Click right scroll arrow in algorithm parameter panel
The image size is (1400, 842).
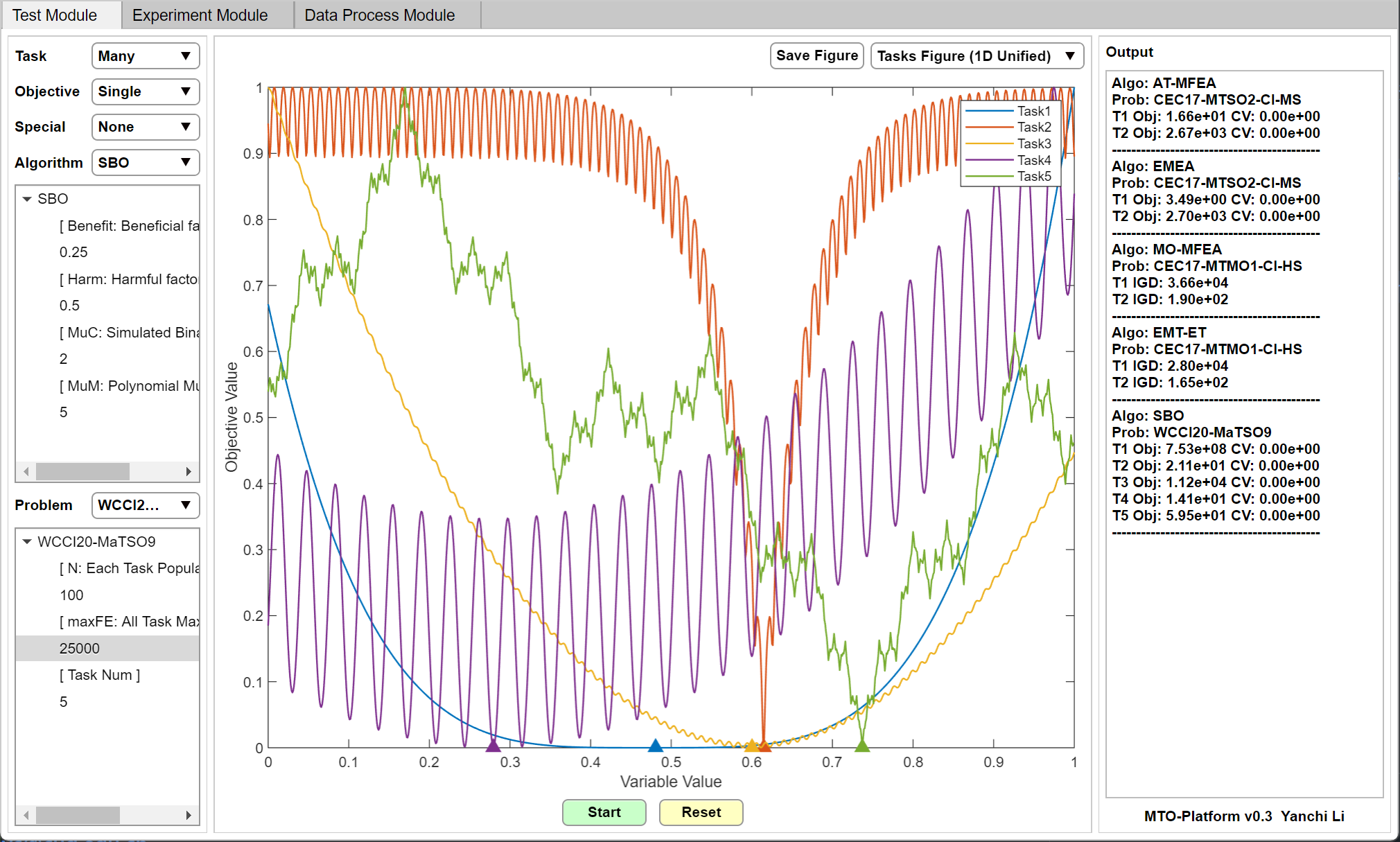[x=189, y=472]
